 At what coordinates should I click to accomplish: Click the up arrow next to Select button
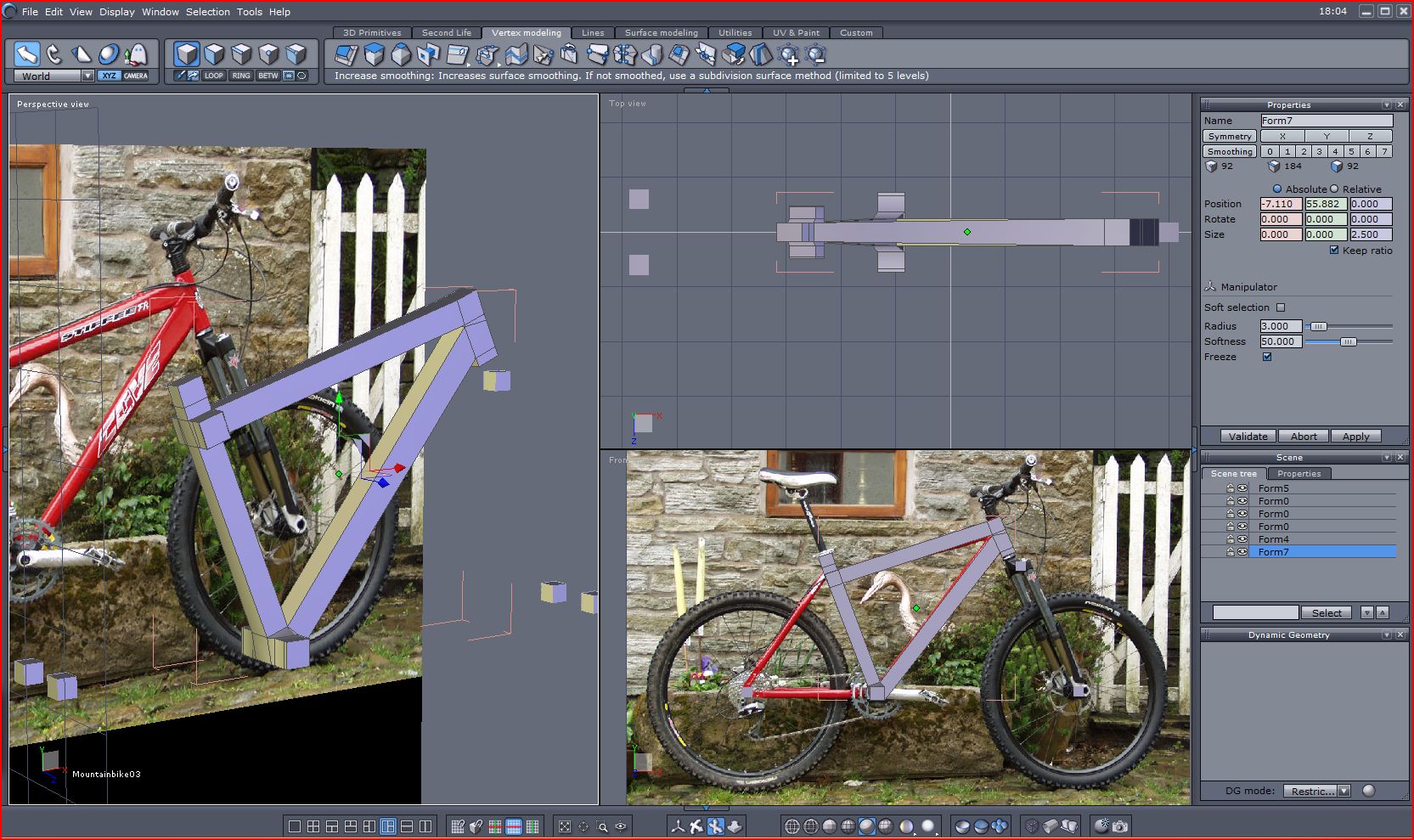point(1383,612)
